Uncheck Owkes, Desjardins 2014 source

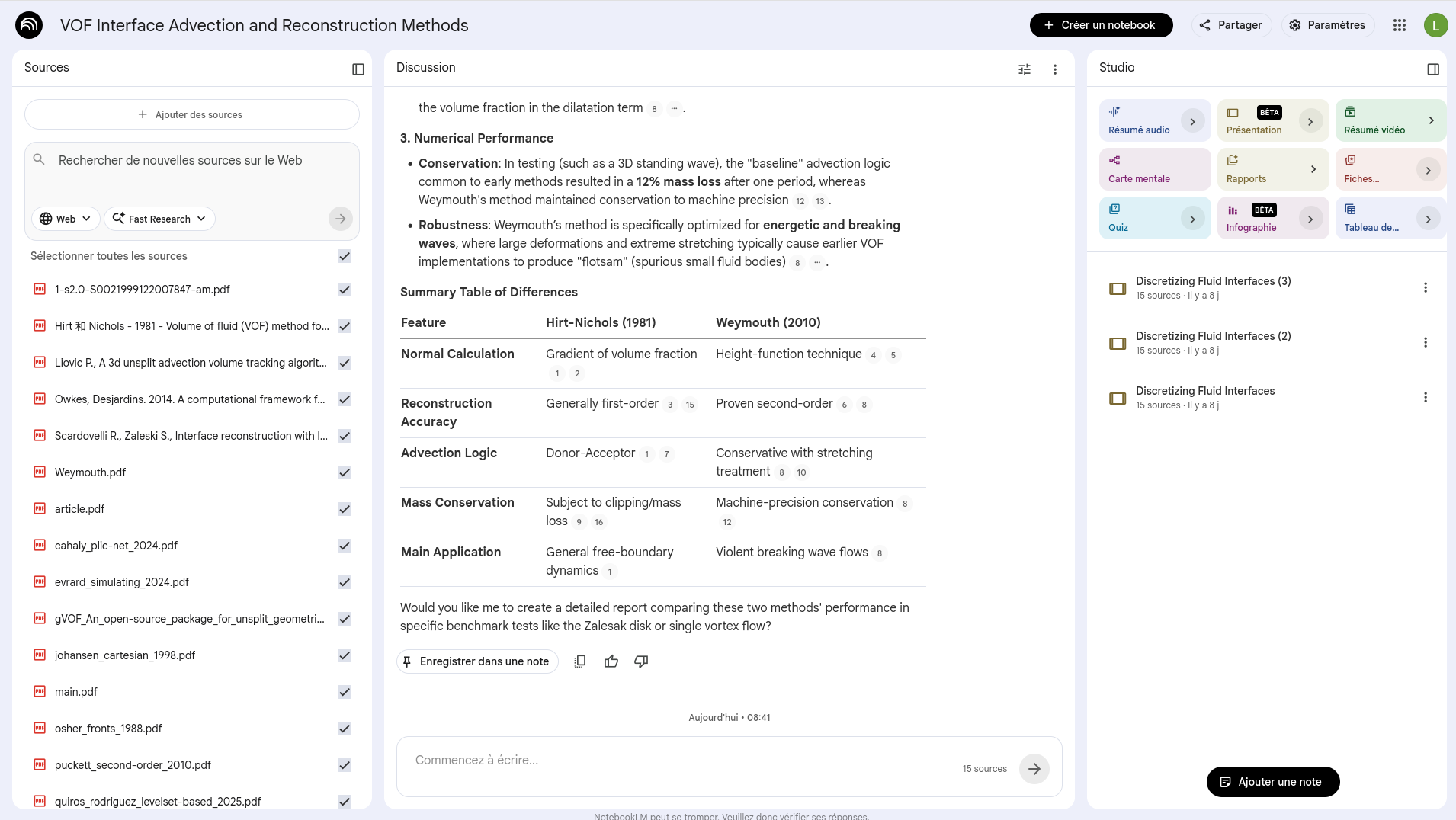[x=345, y=399]
